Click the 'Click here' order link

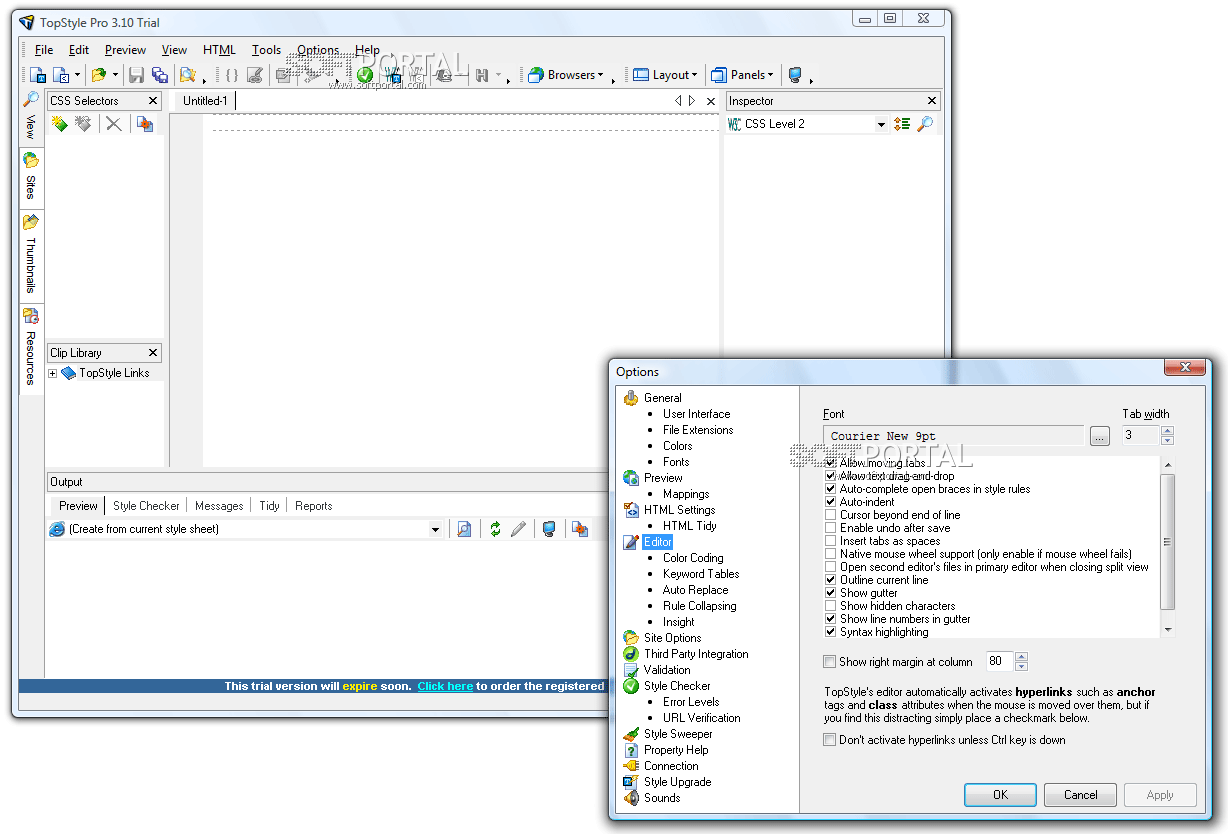click(x=445, y=686)
